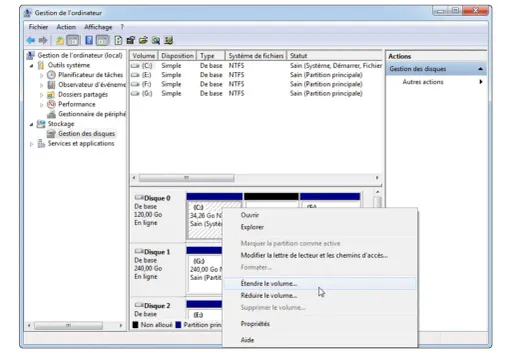512x361 pixels.
Task: Sort by the Statut column header
Action: [x=334, y=56]
